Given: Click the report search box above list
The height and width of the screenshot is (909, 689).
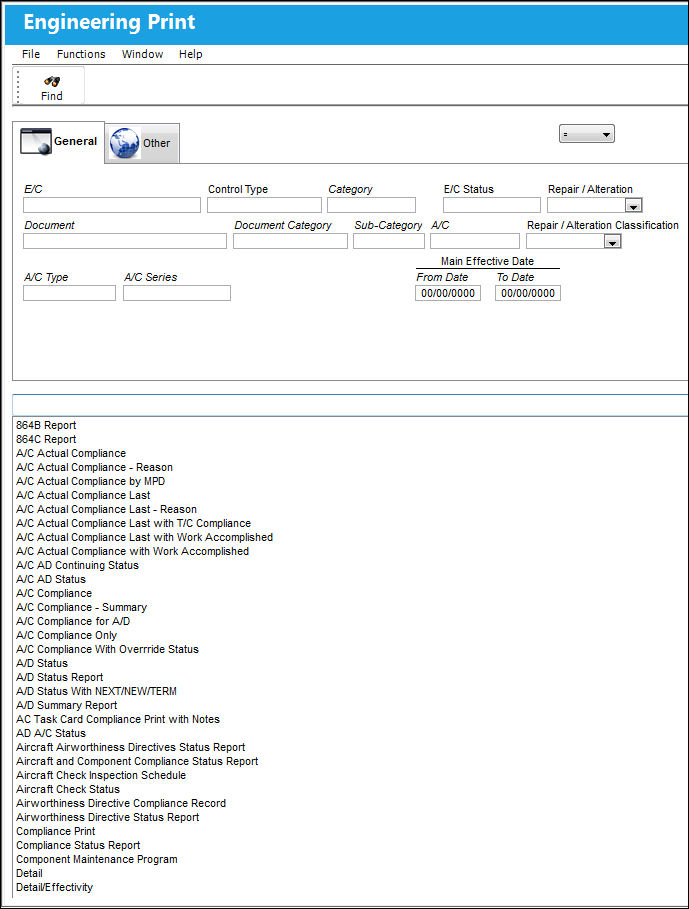Looking at the screenshot, I should pos(350,405).
